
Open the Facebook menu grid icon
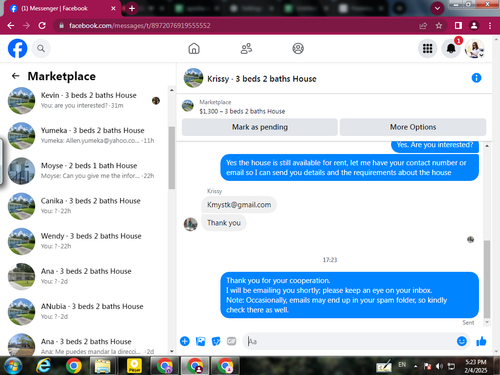tap(427, 49)
